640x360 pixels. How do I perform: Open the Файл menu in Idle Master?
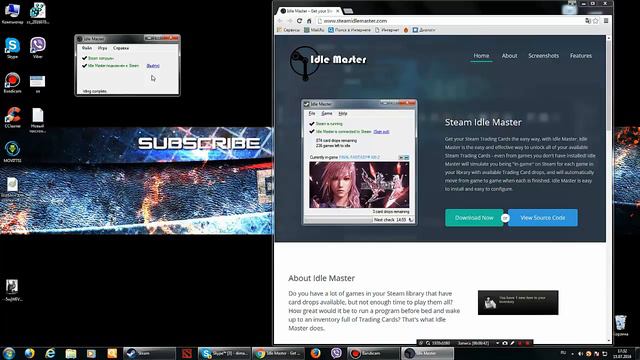(87, 48)
